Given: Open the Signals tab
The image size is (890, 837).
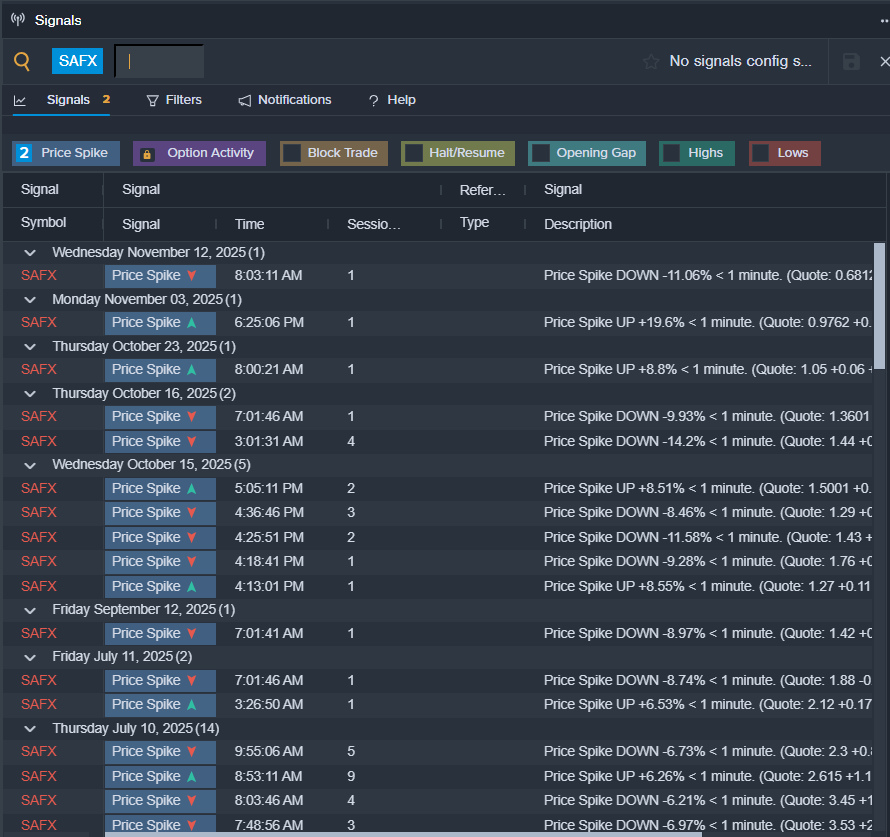Looking at the screenshot, I should tap(67, 100).
